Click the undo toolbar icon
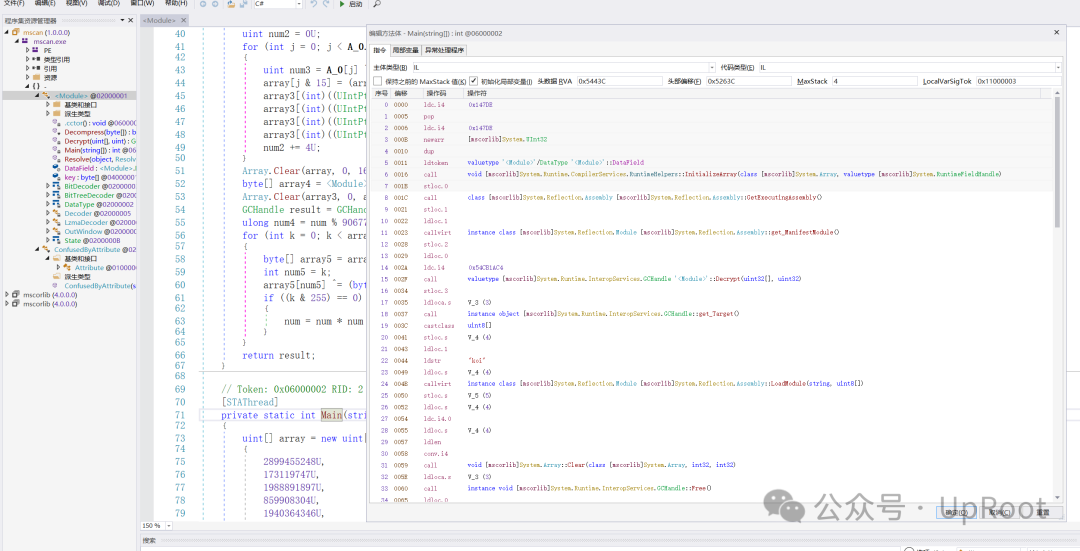 [x=314, y=4]
